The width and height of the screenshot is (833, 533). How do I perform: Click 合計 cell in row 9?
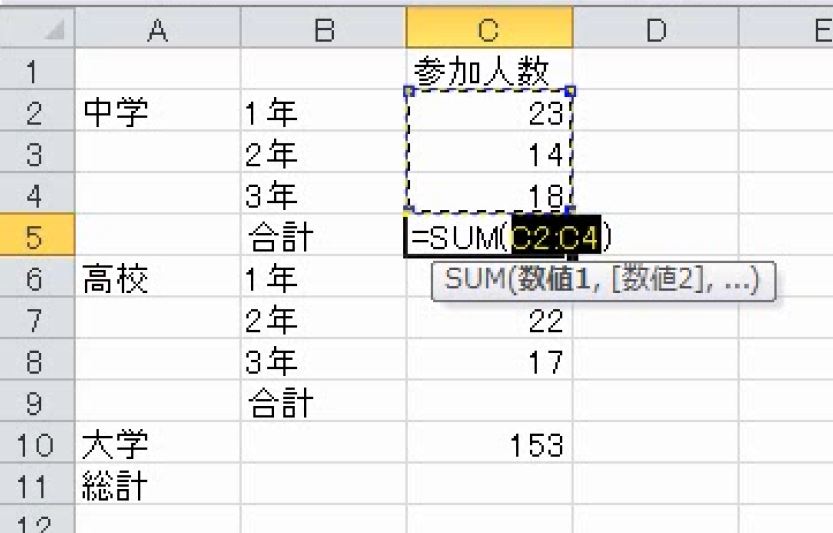coord(324,401)
